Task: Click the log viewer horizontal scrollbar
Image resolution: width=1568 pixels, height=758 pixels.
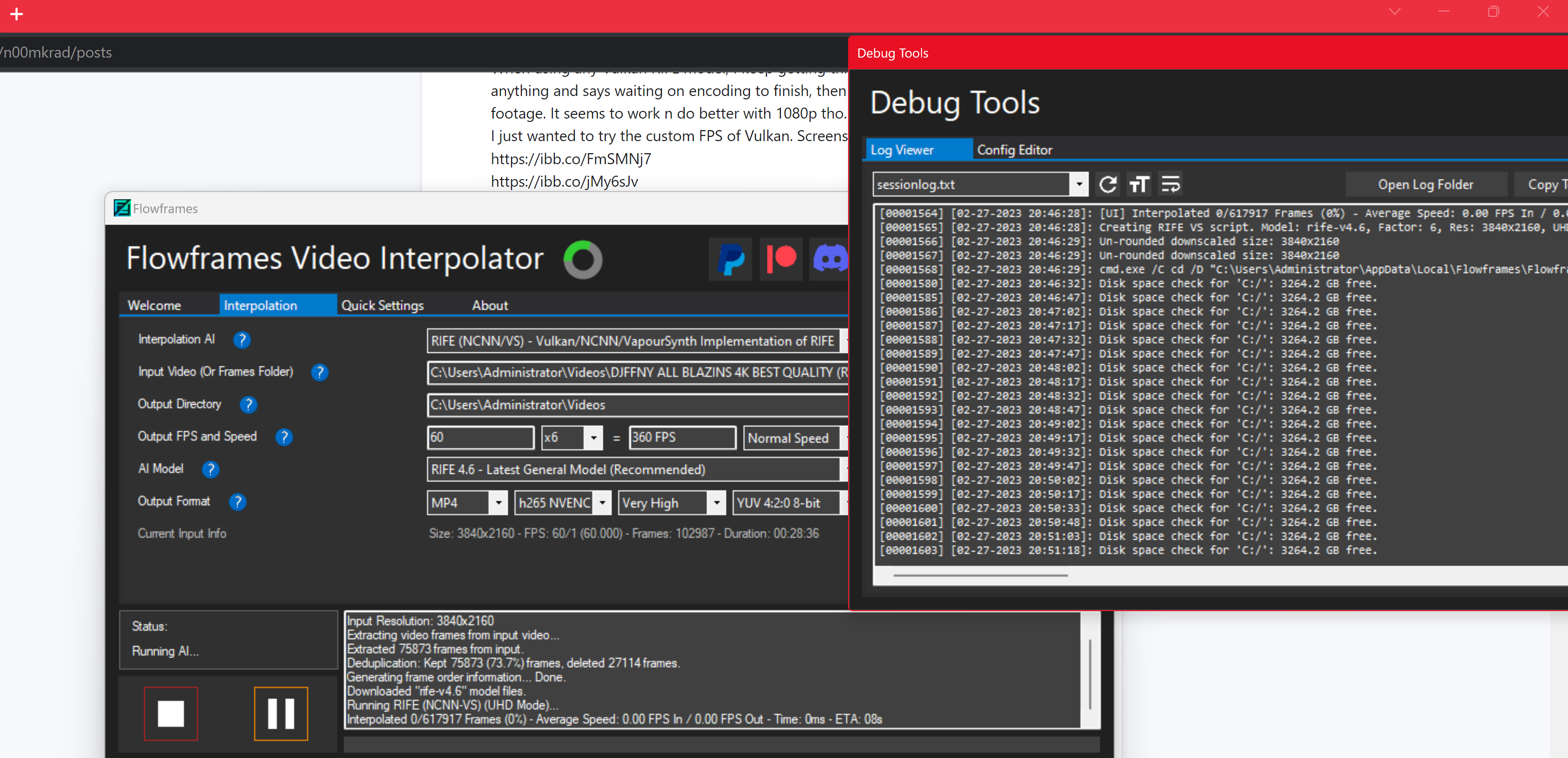Action: pyautogui.click(x=980, y=575)
